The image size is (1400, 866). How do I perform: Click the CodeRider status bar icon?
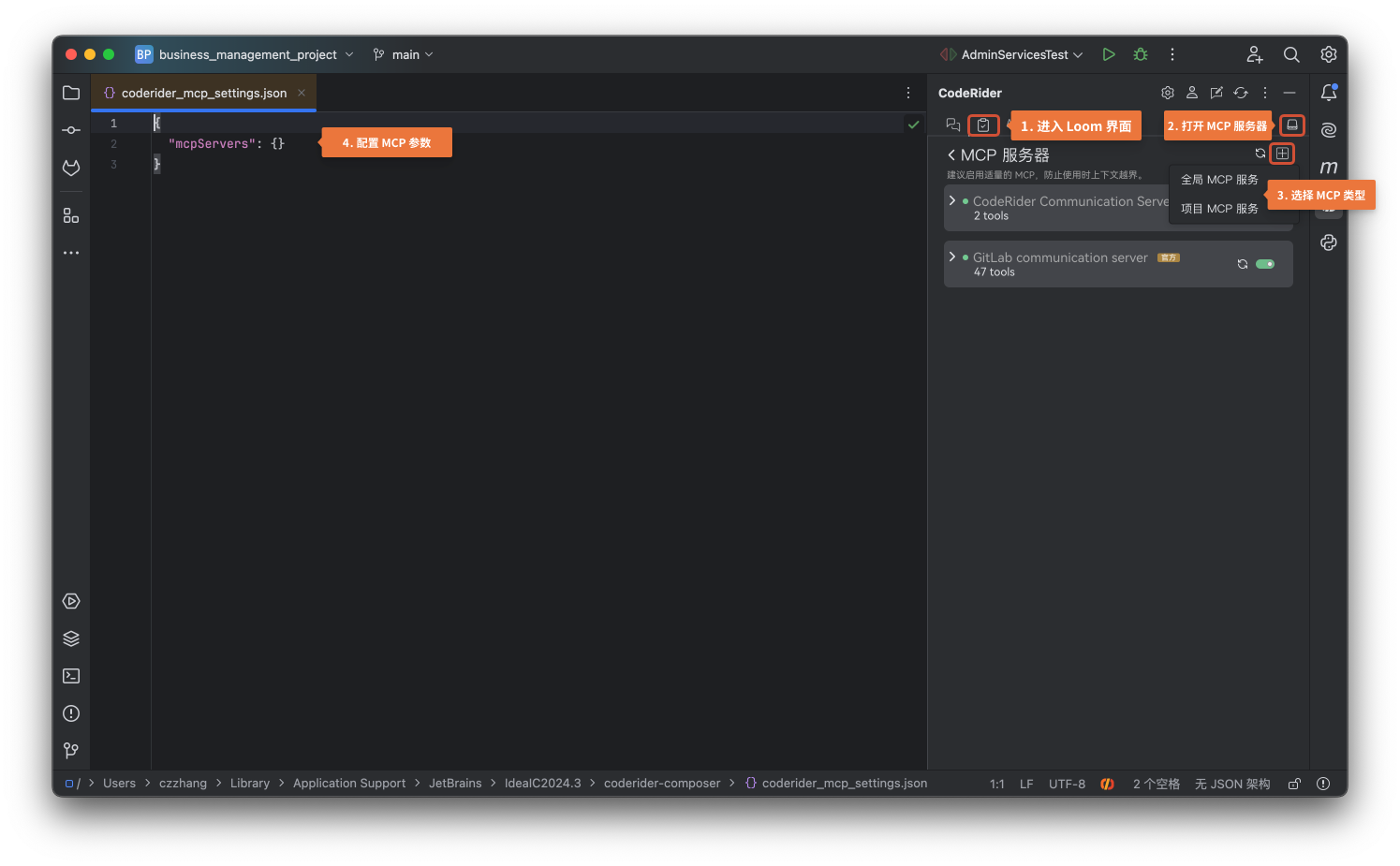click(1107, 784)
